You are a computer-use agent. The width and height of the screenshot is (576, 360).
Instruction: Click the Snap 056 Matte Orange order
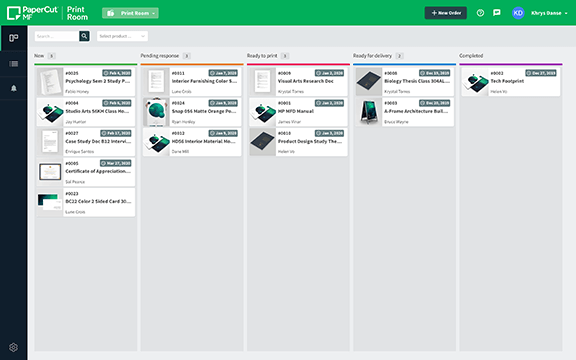coord(192,112)
